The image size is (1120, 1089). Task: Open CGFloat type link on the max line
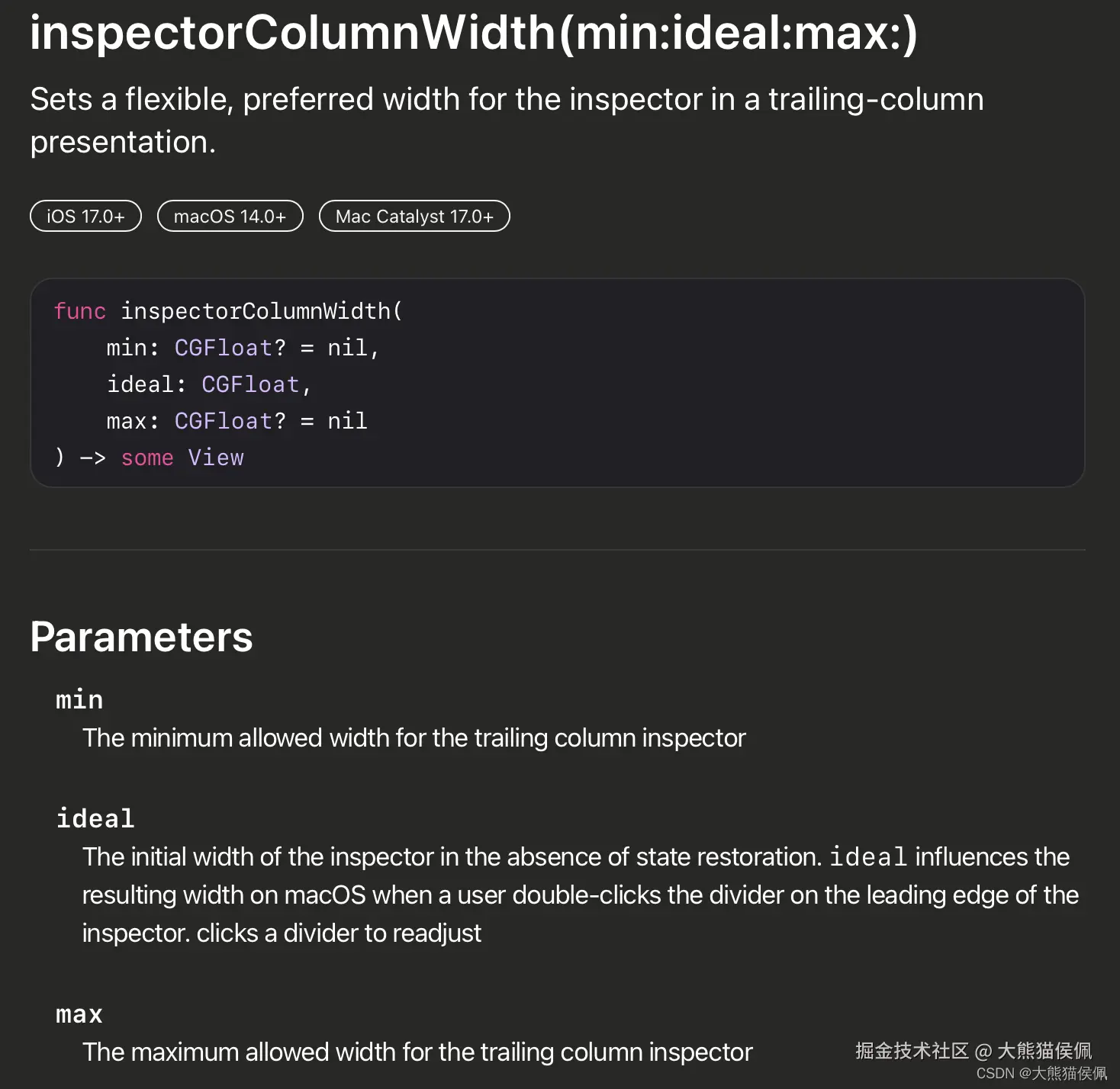pos(223,421)
